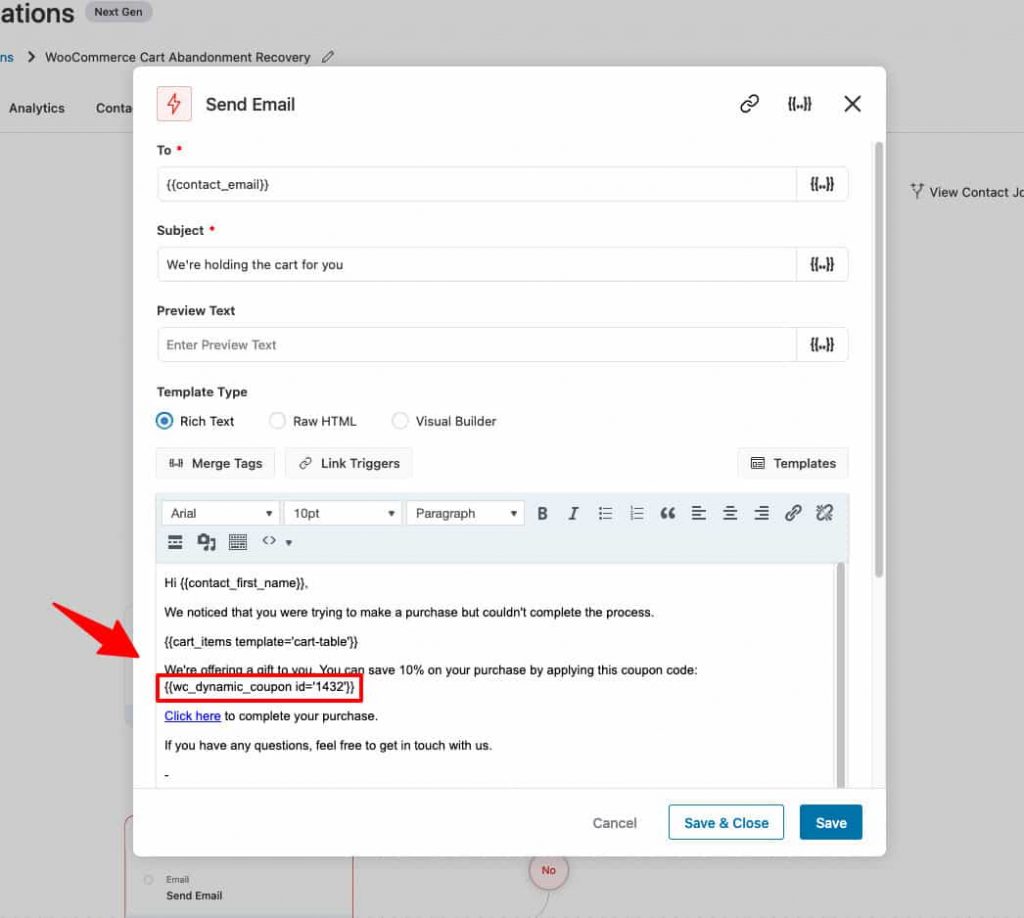Screen dimensions: 1024x918
Task: Select the Visual Builder template type
Action: (x=400, y=421)
